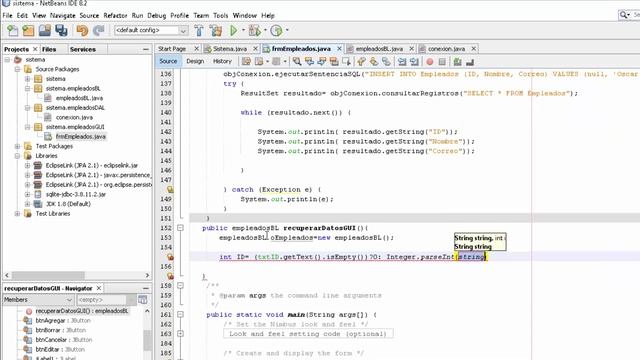Switch editor to History view
Viewport: 640px width, 360px height.
point(222,61)
